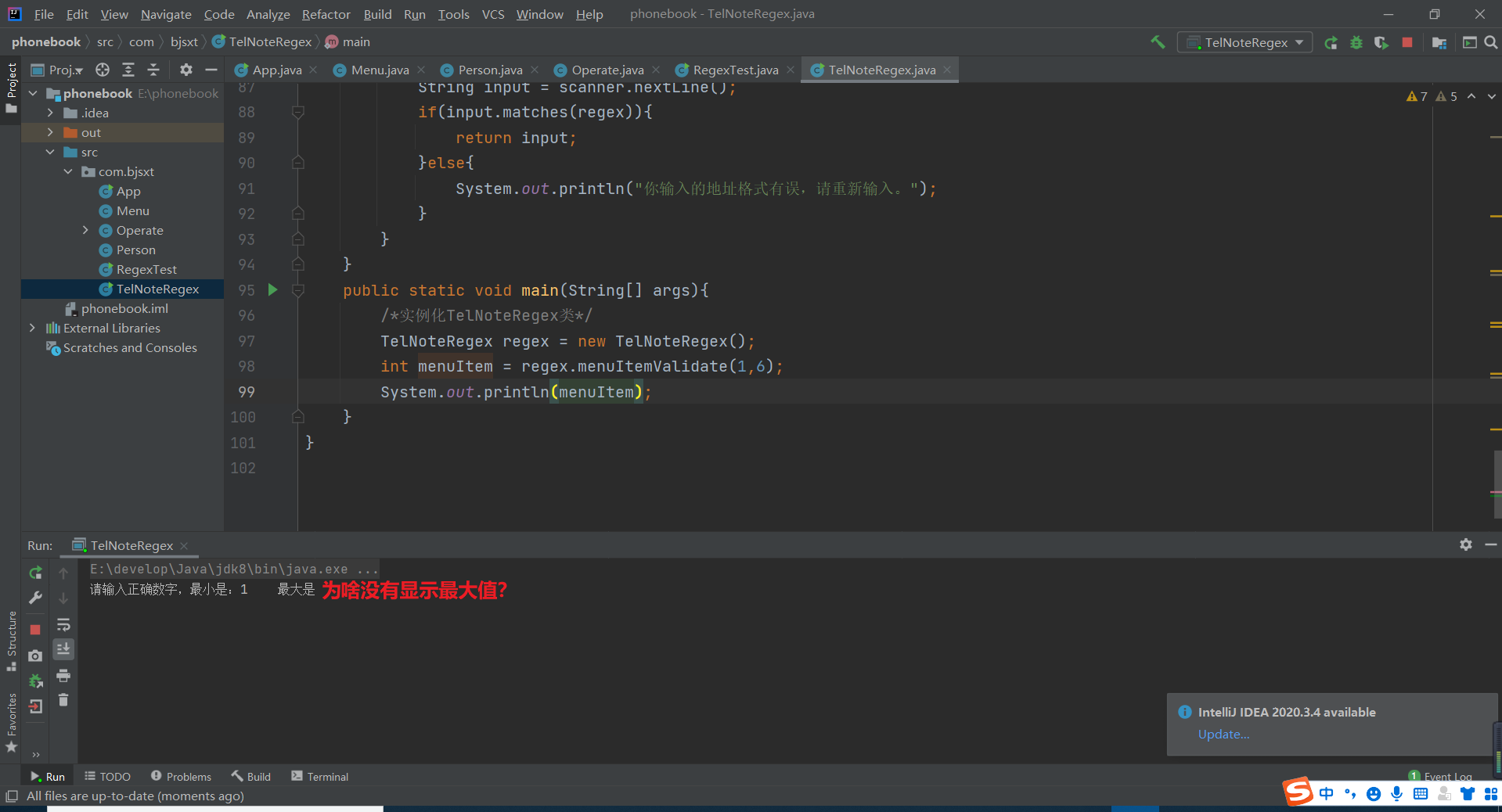1502x812 pixels.
Task: Click the Exit icon in the Run panel
Action: 35,706
